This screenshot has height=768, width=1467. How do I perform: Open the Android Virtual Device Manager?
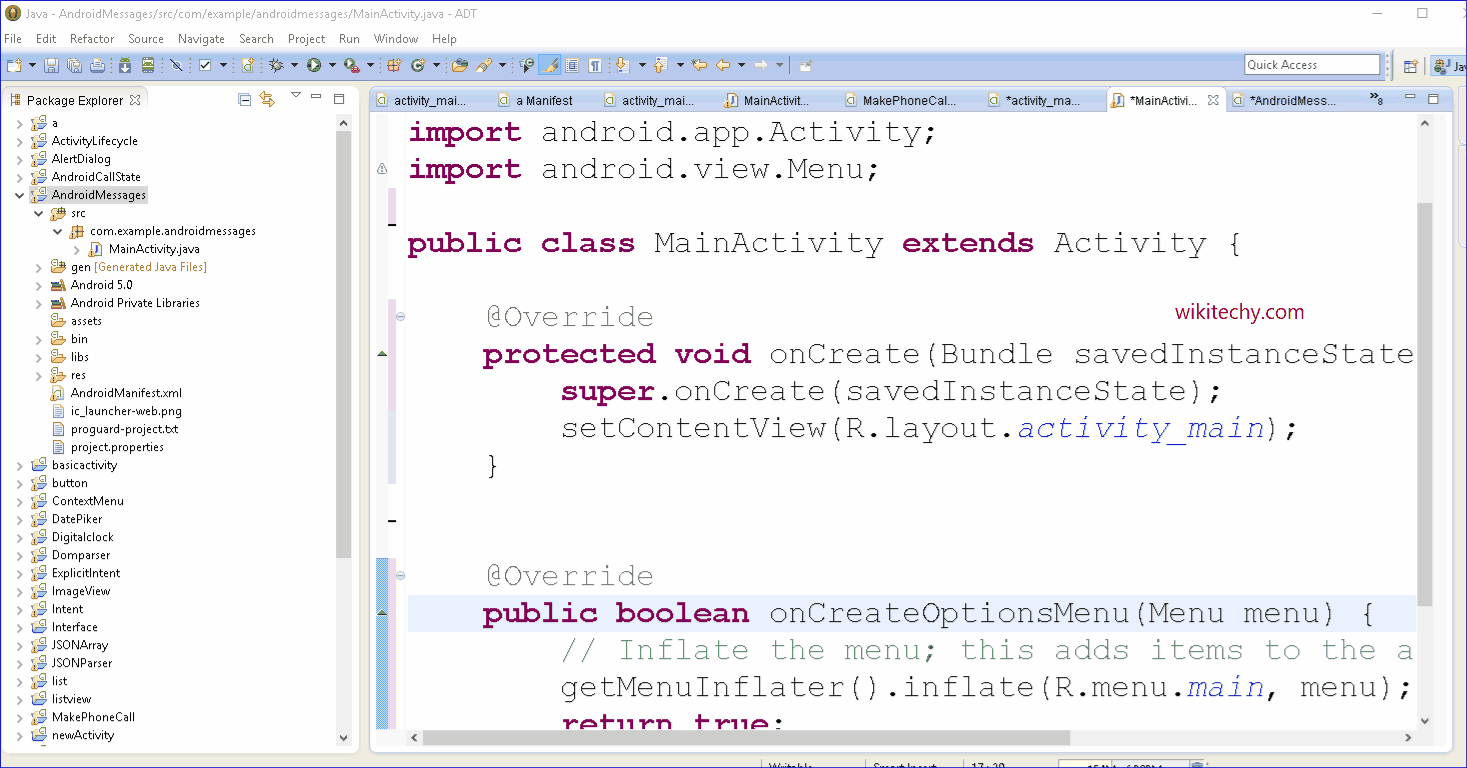click(x=148, y=65)
